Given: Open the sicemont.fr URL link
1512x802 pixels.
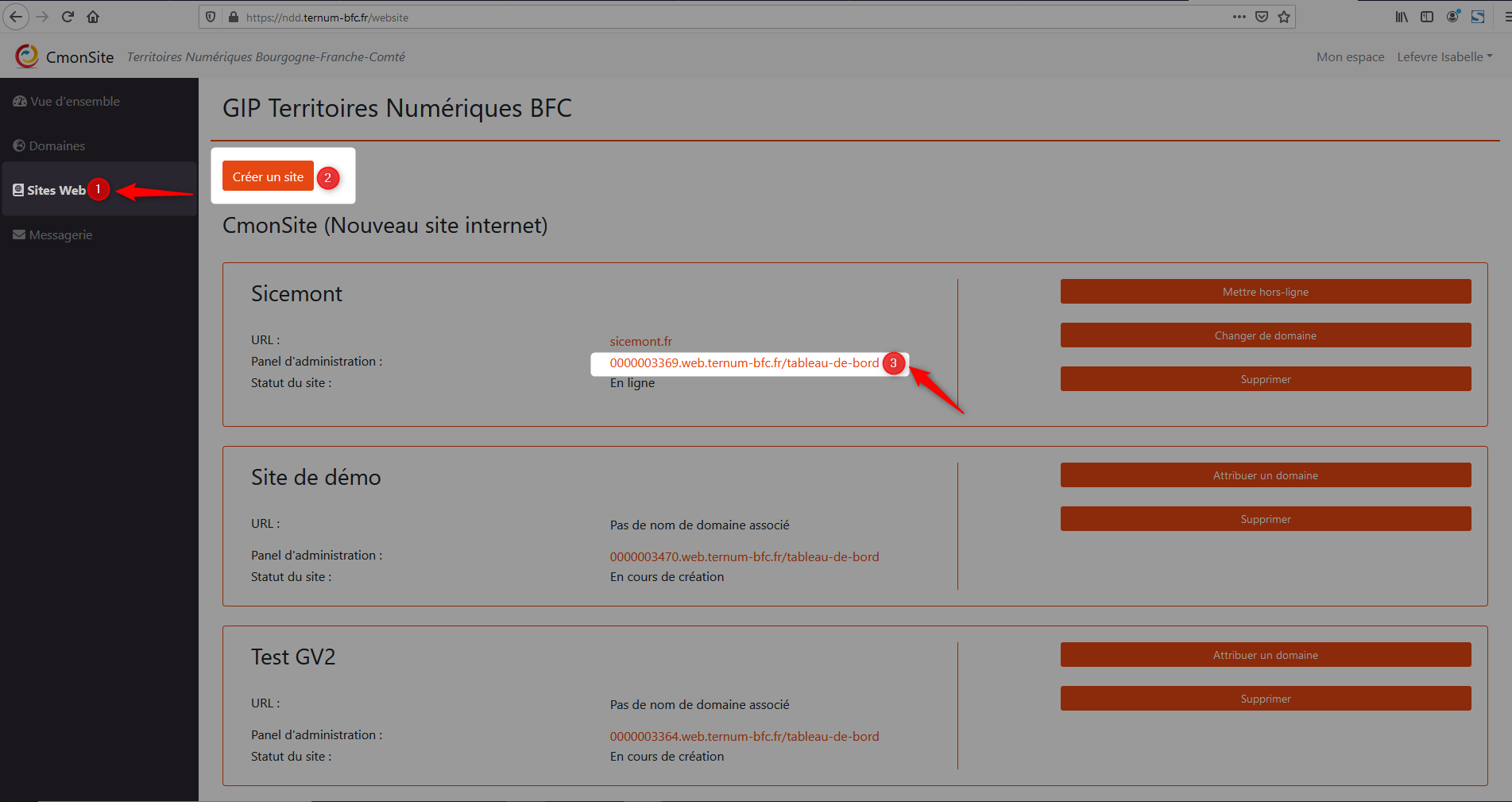Looking at the screenshot, I should pyautogui.click(x=640, y=341).
